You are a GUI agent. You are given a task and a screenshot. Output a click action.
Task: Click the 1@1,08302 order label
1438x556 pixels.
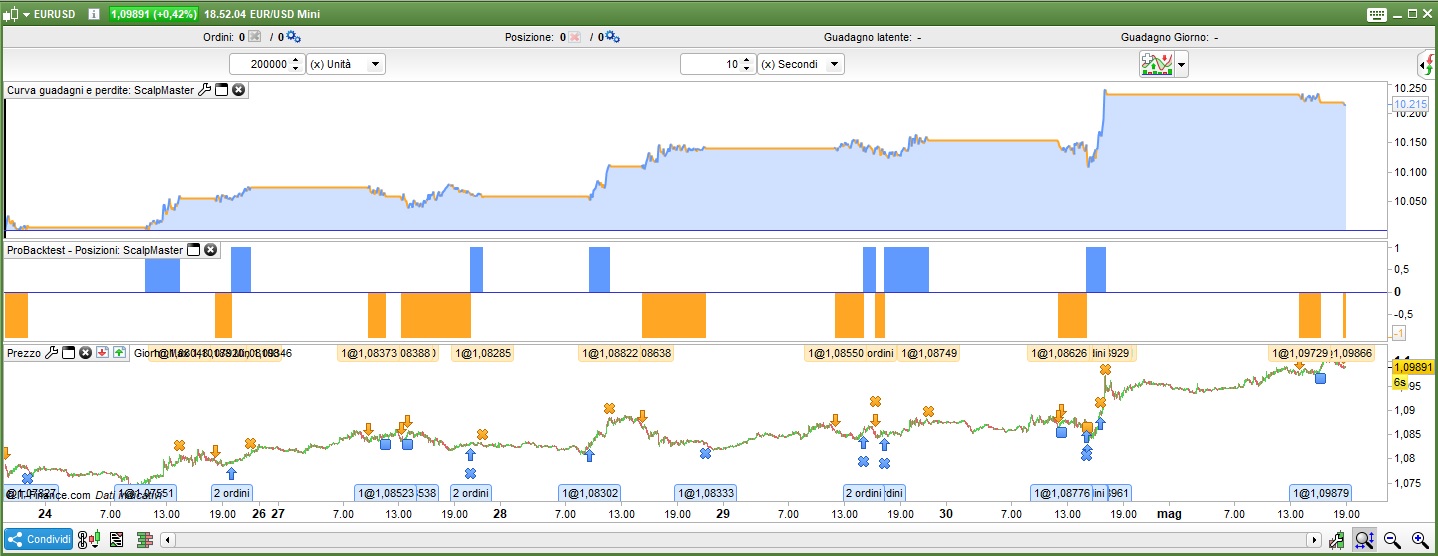click(590, 493)
